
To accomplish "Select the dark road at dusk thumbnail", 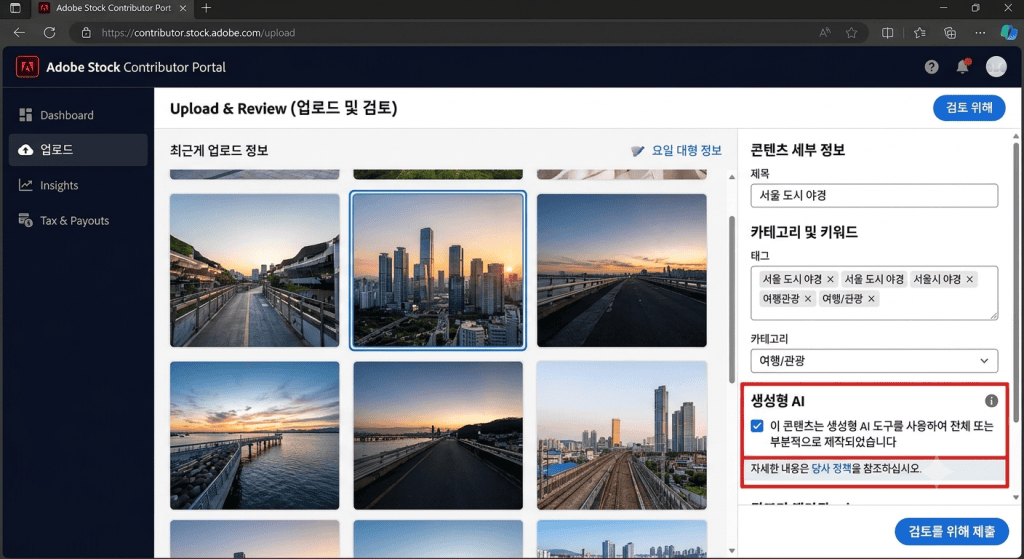I will 438,435.
